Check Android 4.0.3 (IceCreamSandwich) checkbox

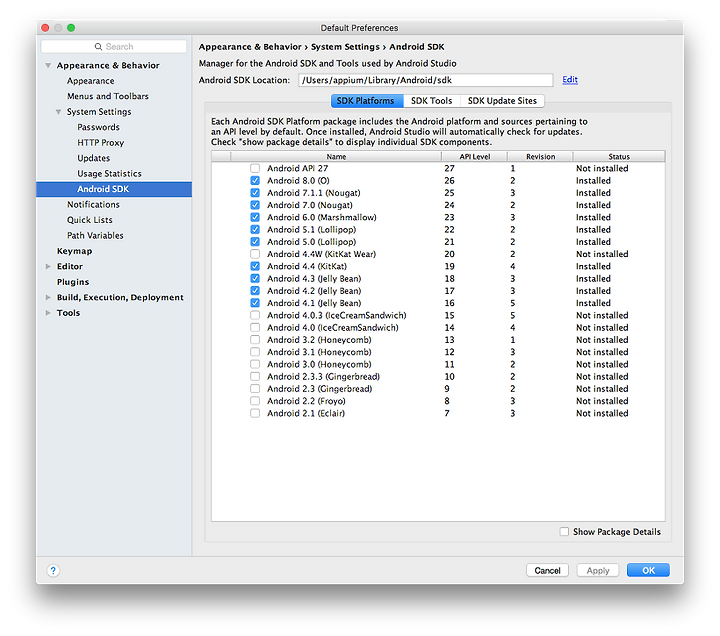pyautogui.click(x=255, y=315)
